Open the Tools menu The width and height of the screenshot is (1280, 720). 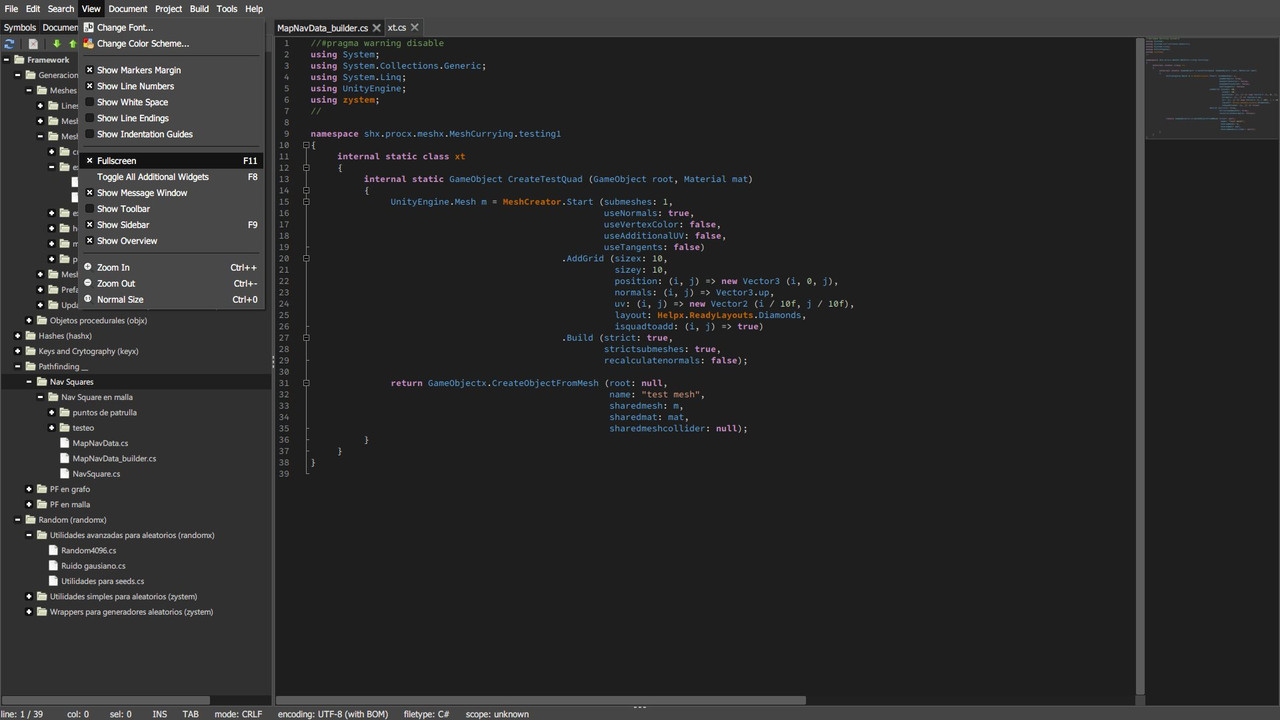click(227, 9)
